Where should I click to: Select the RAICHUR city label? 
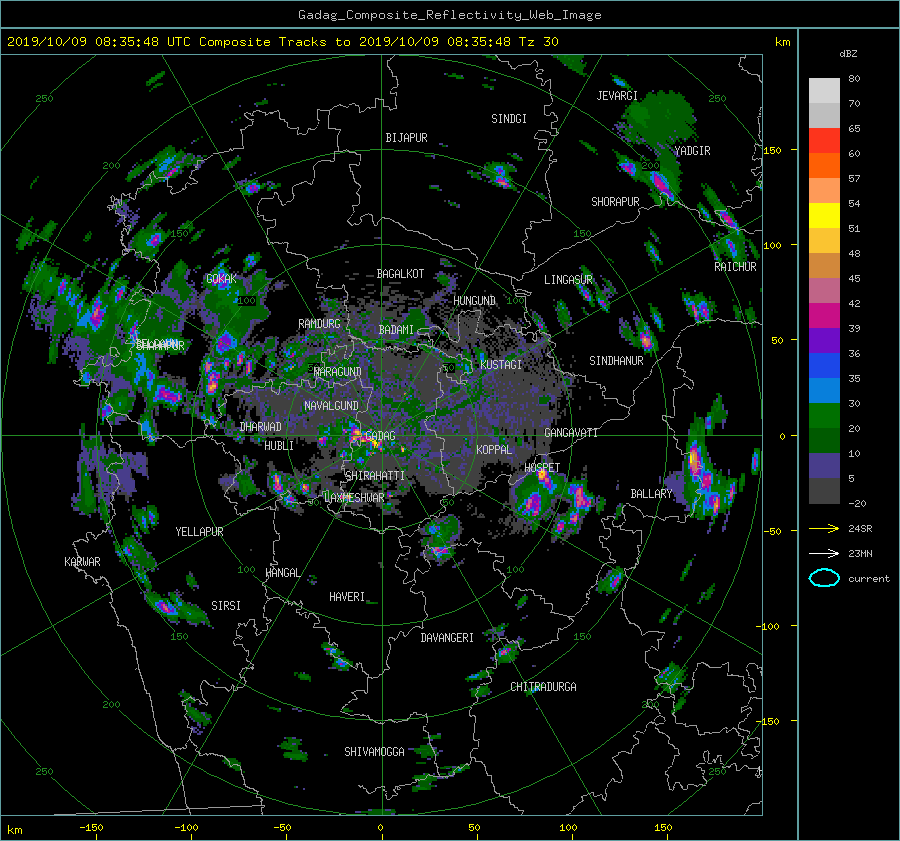tap(735, 267)
